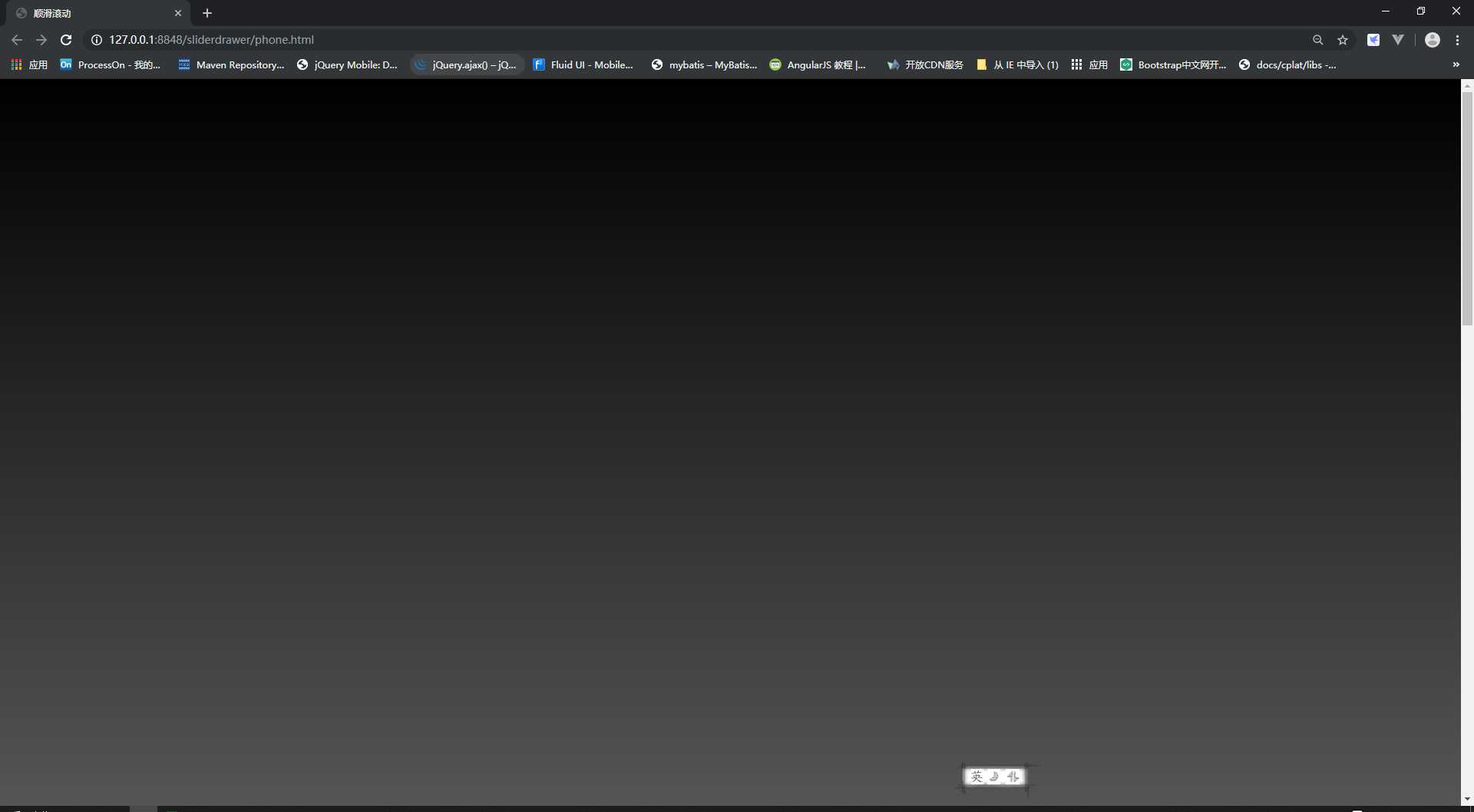
Task: Open the zoom magnifier icon in address bar
Action: (1317, 40)
